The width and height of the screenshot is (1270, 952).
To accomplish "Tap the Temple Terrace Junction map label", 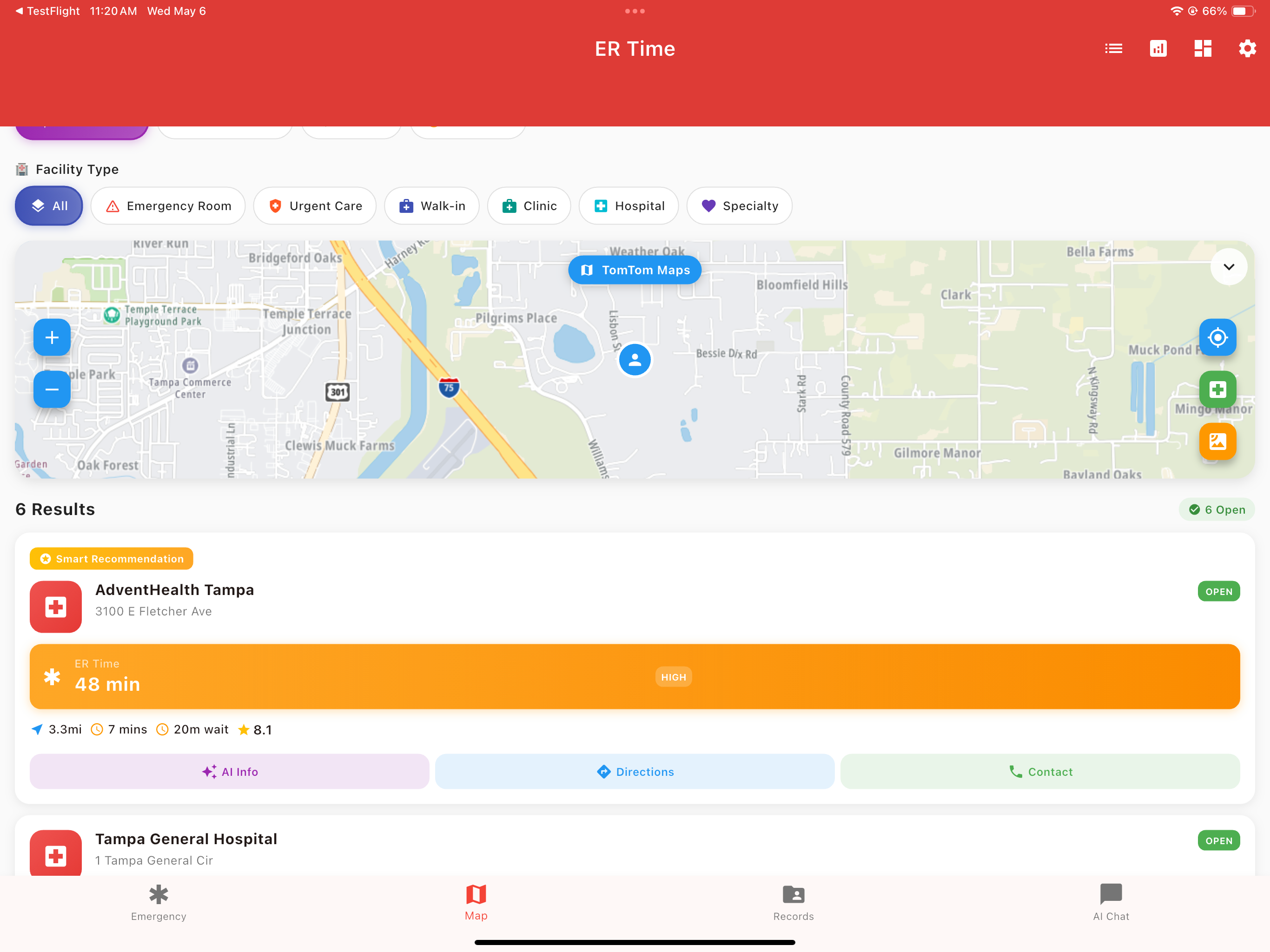I will (307, 322).
